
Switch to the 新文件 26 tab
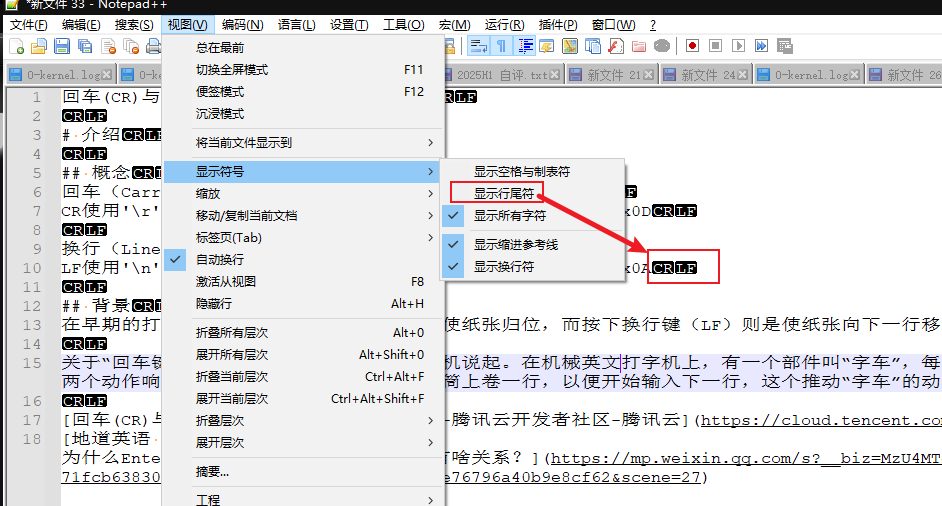point(905,75)
